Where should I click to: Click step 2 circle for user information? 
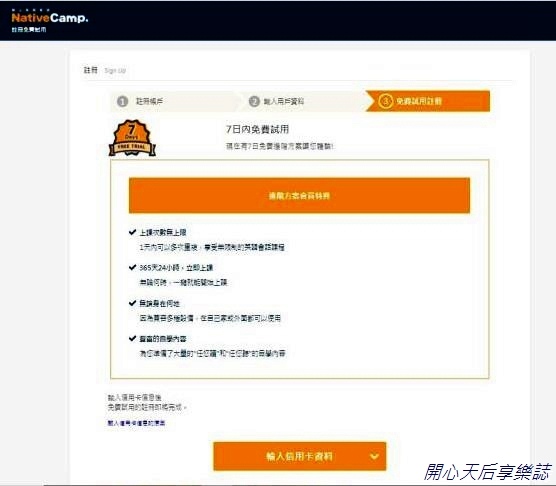pos(254,101)
